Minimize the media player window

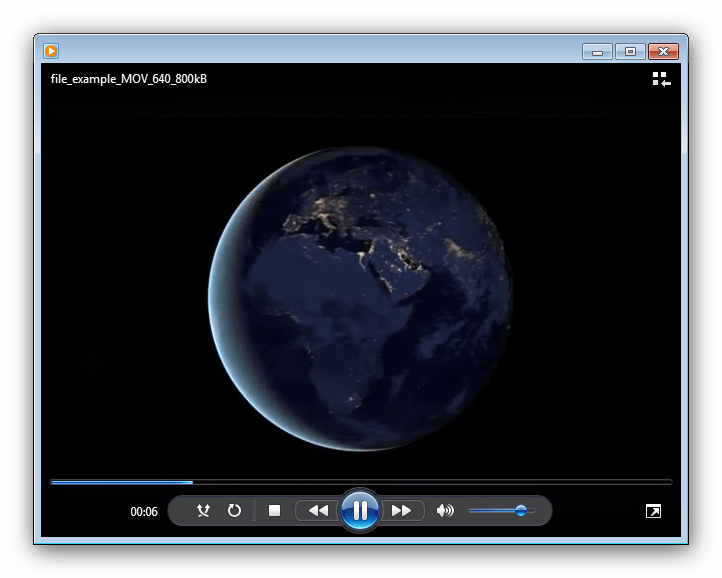point(597,52)
